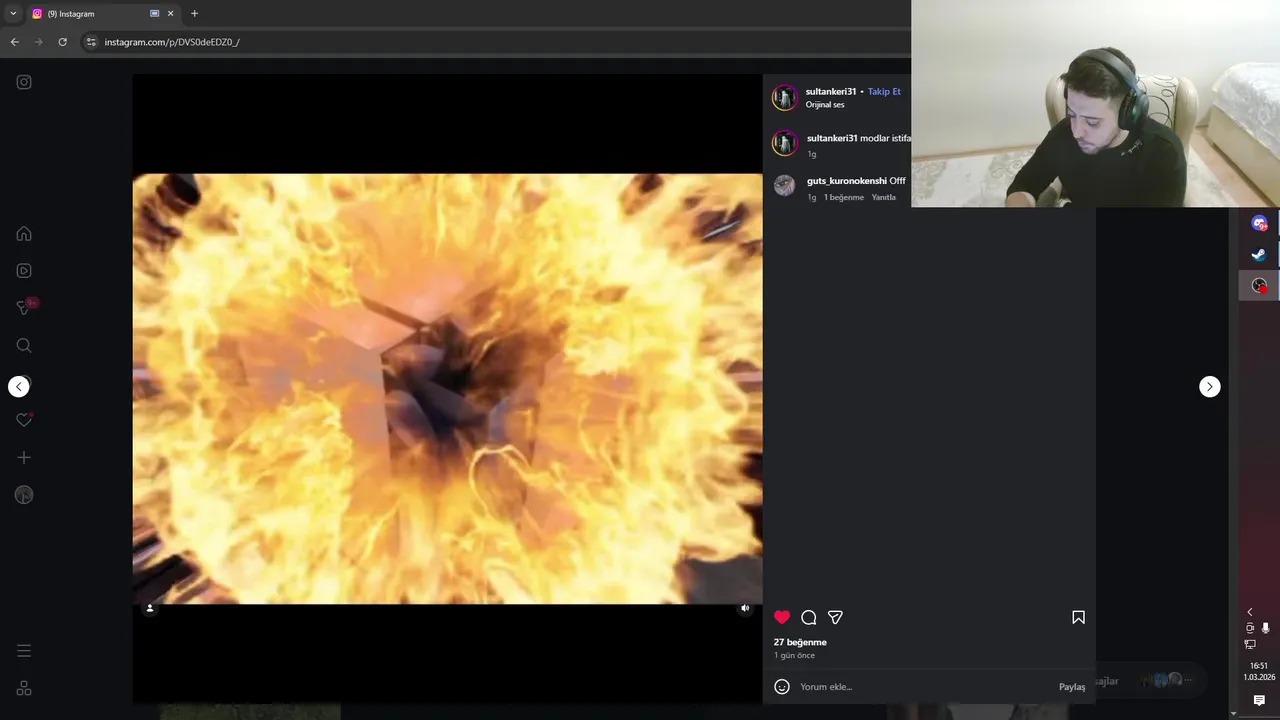Viewport: 1280px width, 720px height.
Task: Open Instagram search icon
Action: pos(24,345)
